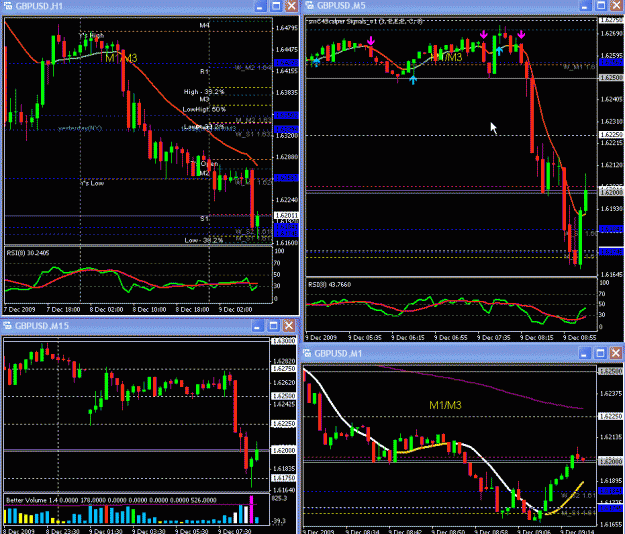The height and width of the screenshot is (534, 625).
Task: Click the S1 pivot label in H1 chart
Action: click(204, 219)
